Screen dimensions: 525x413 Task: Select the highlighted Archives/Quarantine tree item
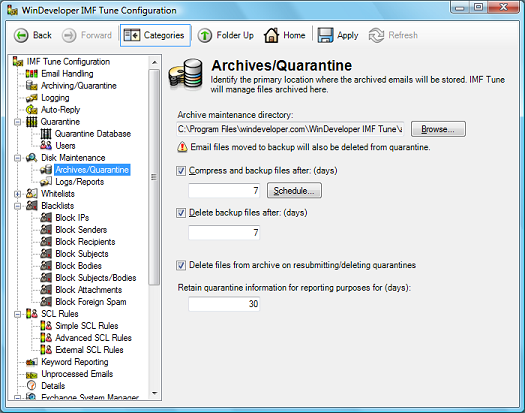[92, 170]
